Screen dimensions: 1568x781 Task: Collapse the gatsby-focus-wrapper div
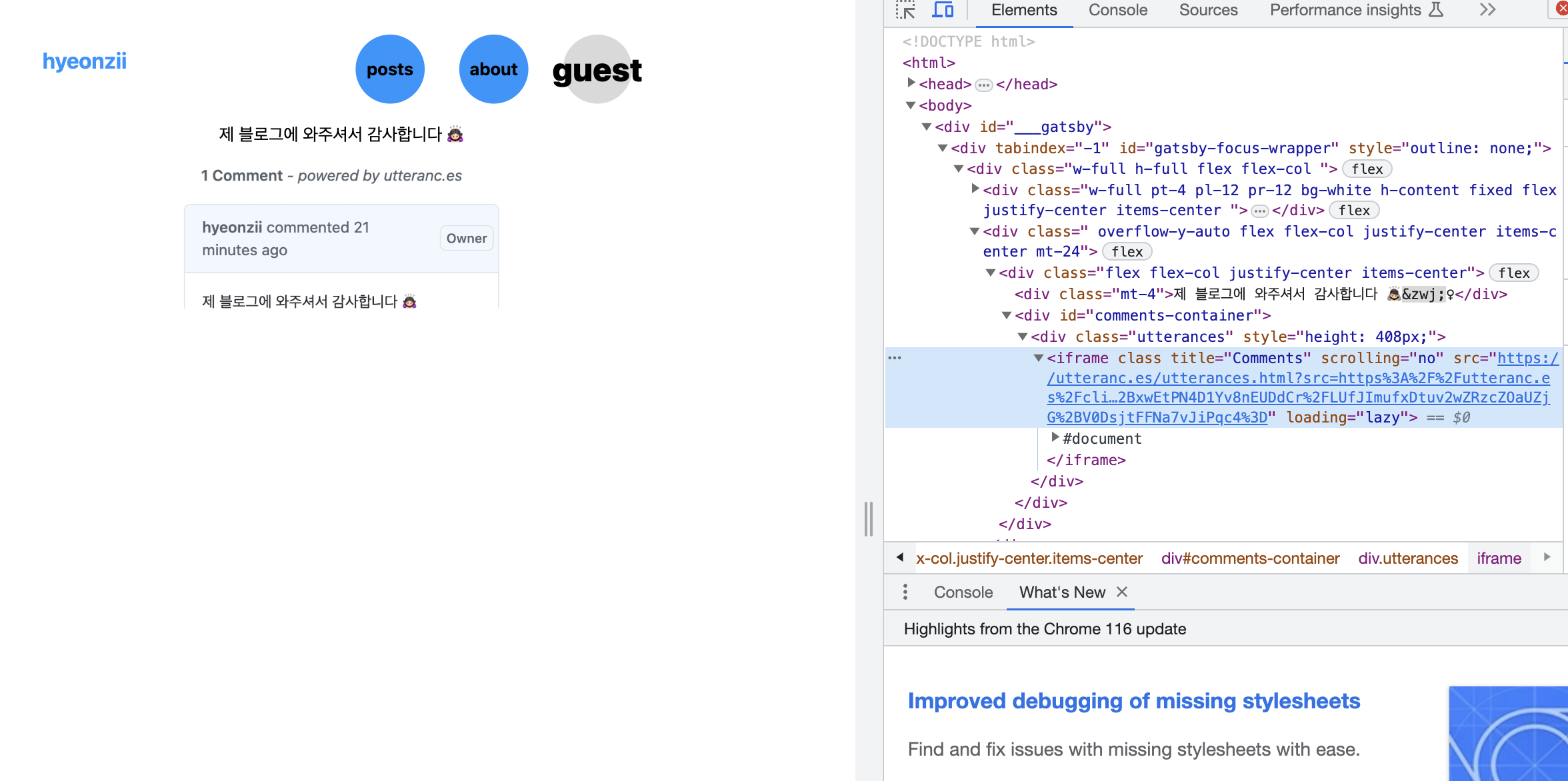(943, 148)
